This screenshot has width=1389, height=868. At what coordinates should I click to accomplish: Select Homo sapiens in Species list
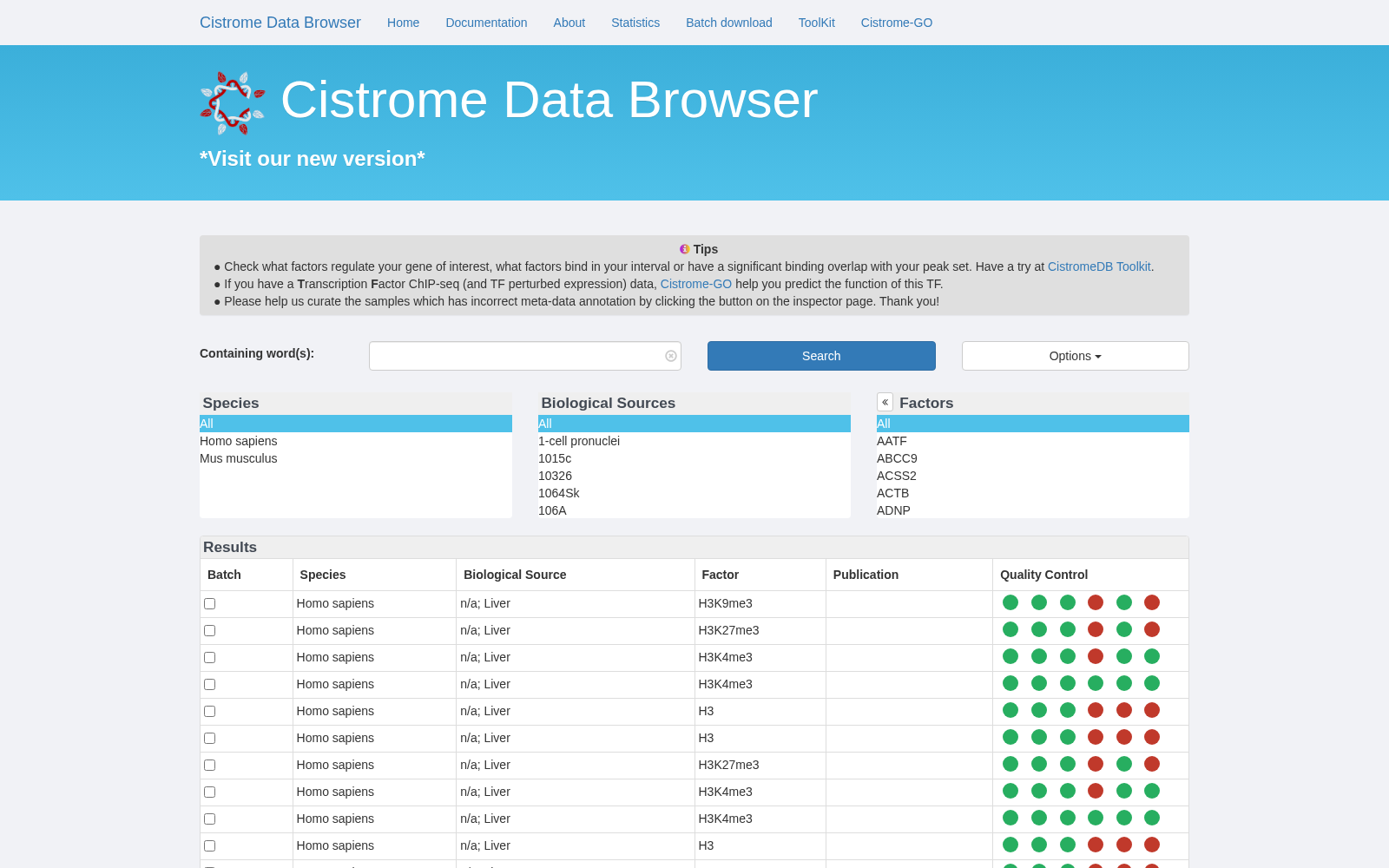coord(356,441)
